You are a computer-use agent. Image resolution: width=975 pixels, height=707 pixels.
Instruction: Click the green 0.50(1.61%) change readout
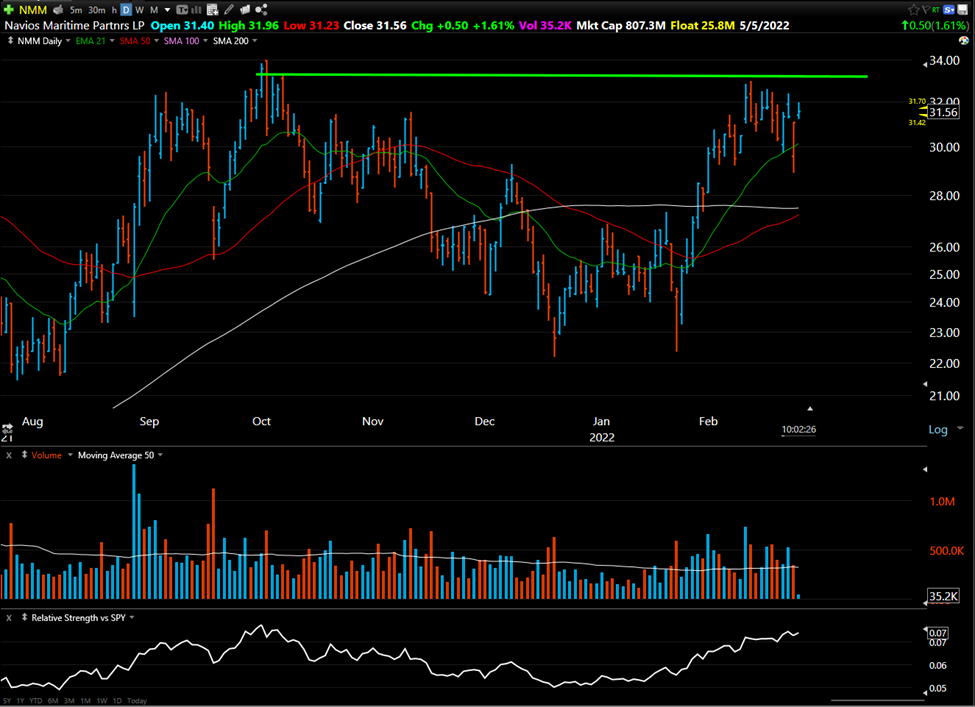pos(935,25)
